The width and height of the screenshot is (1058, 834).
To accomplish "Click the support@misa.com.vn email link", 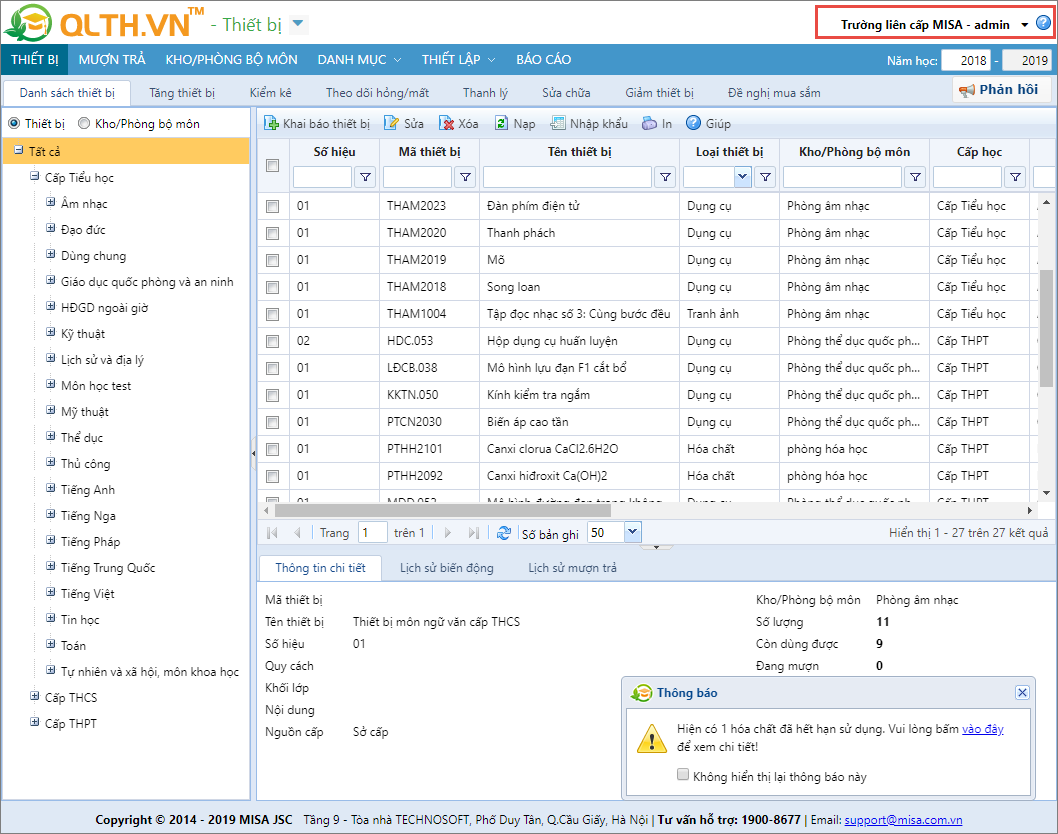I will pos(903,820).
